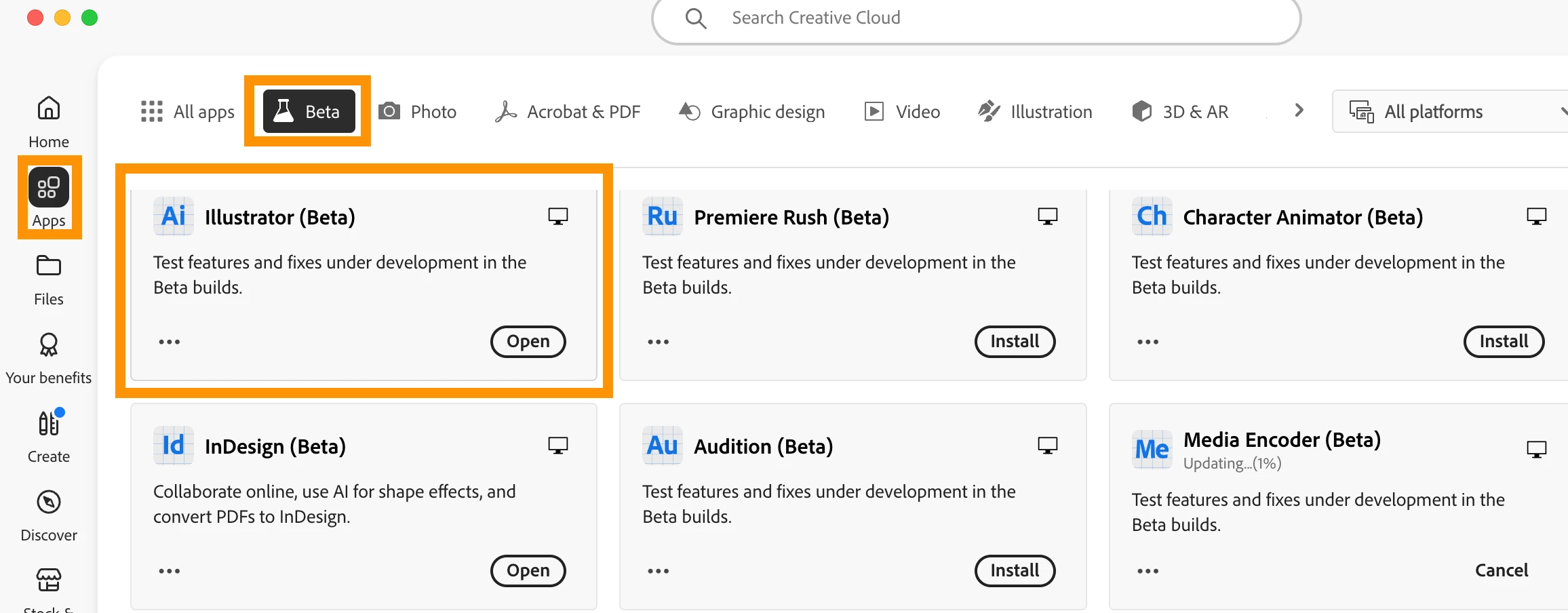Screen dimensions: 1568x613
Task: Open the Home sidebar section
Action: coord(49,121)
